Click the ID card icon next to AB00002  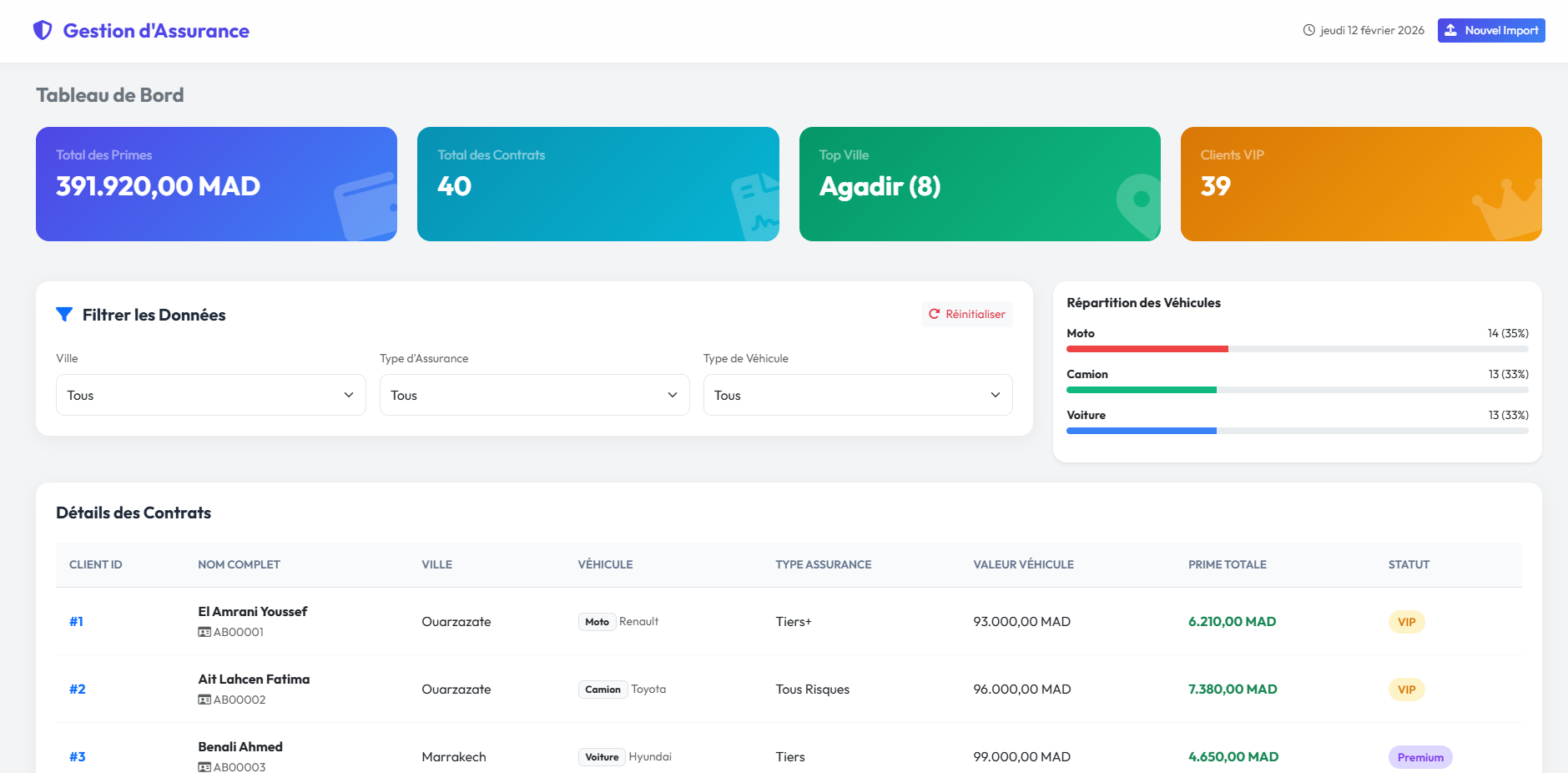[204, 700]
